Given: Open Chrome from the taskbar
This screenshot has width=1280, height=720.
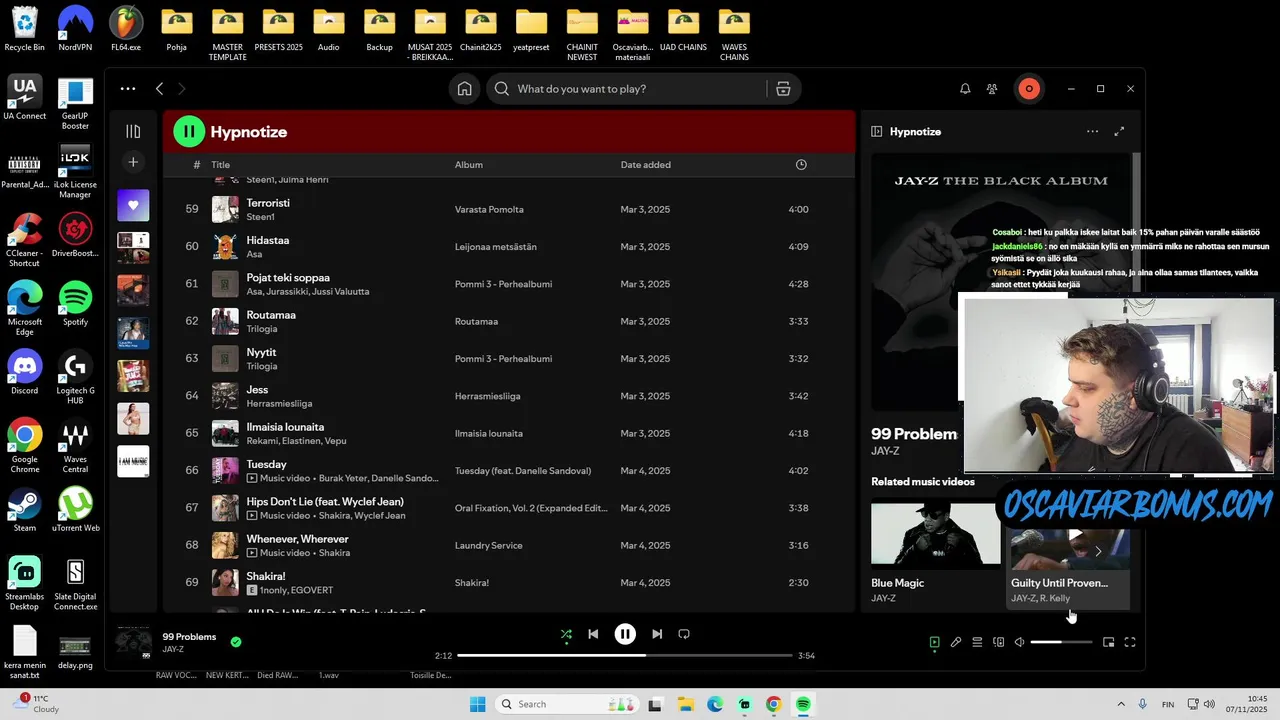Looking at the screenshot, I should pyautogui.click(x=773, y=704).
